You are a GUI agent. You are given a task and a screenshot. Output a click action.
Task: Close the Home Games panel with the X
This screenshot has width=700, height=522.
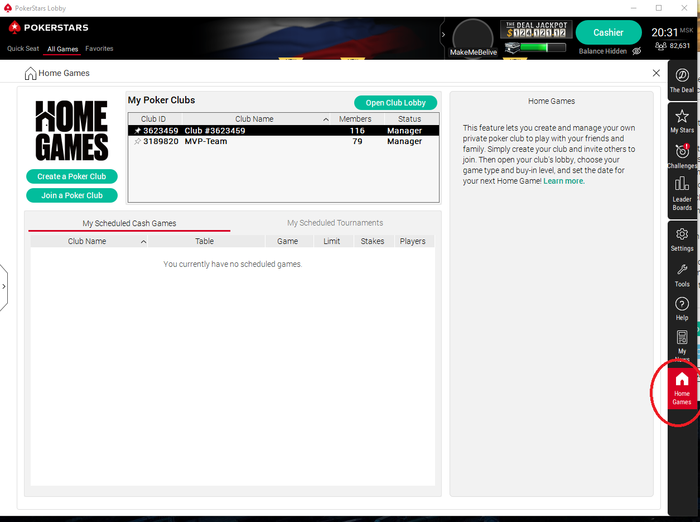click(x=656, y=73)
